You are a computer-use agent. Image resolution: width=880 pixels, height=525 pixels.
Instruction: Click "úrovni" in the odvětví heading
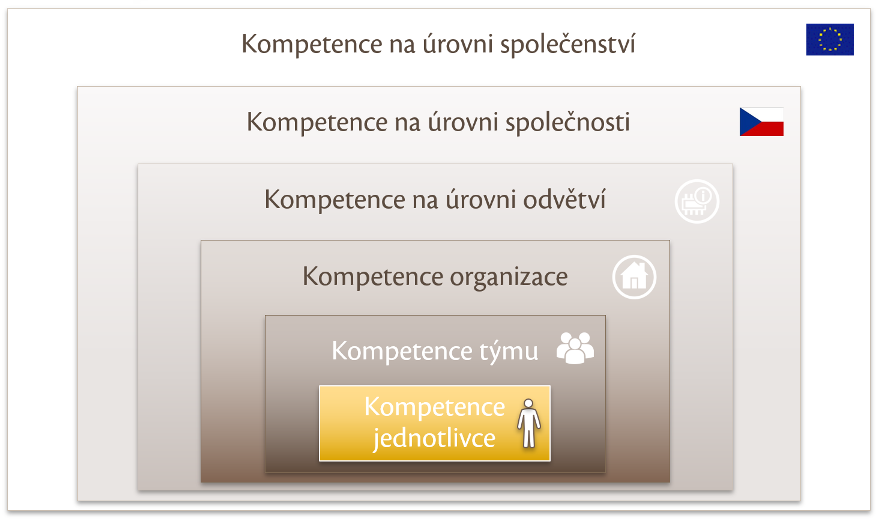481,200
